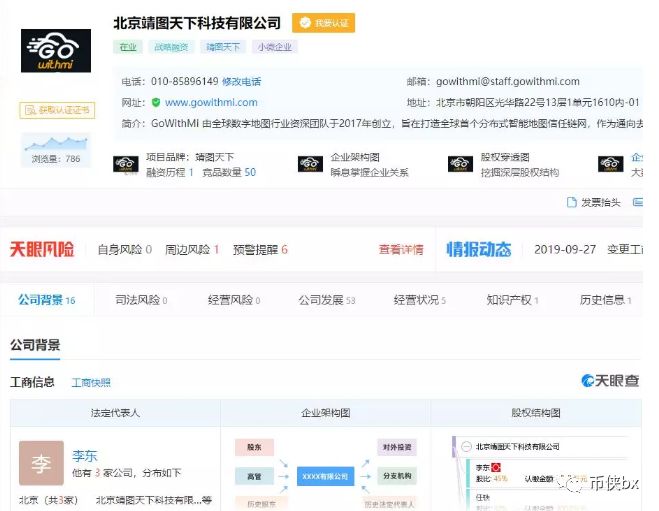Screen dimensions: 659x511
Task: Click the XXXX有限公司 center box
Action: [x=325, y=476]
